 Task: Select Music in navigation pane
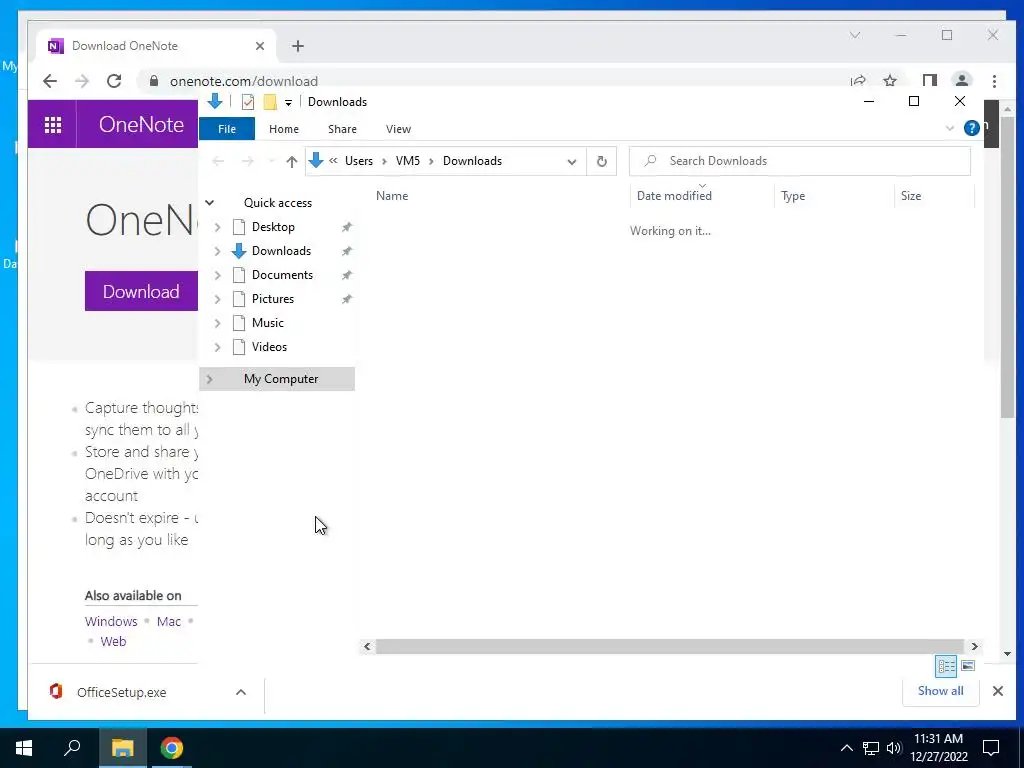tap(268, 323)
